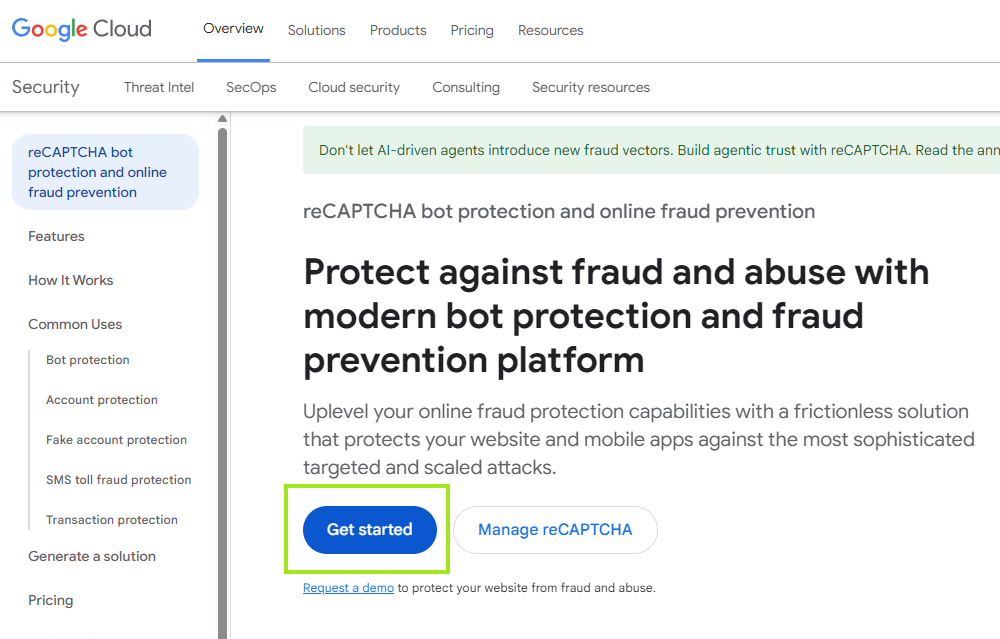Click the Google Cloud logo
This screenshot has width=1000, height=639.
point(82,29)
